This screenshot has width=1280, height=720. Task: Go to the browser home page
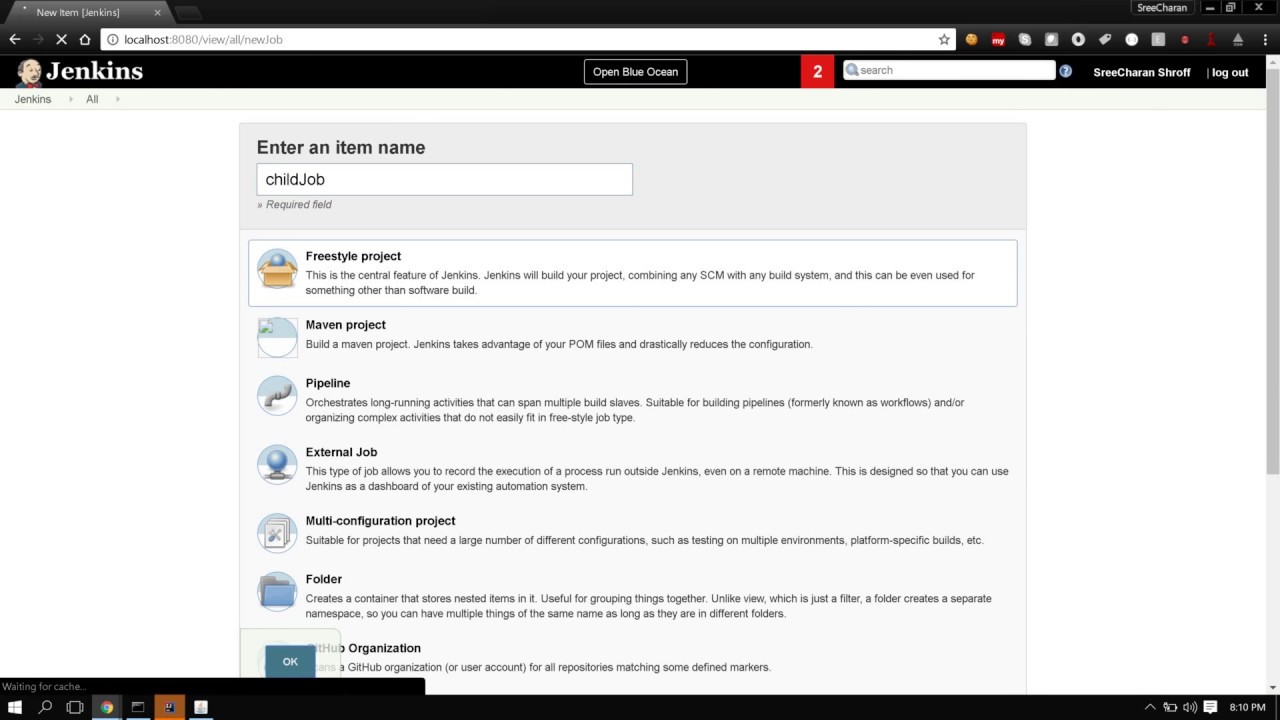[85, 39]
